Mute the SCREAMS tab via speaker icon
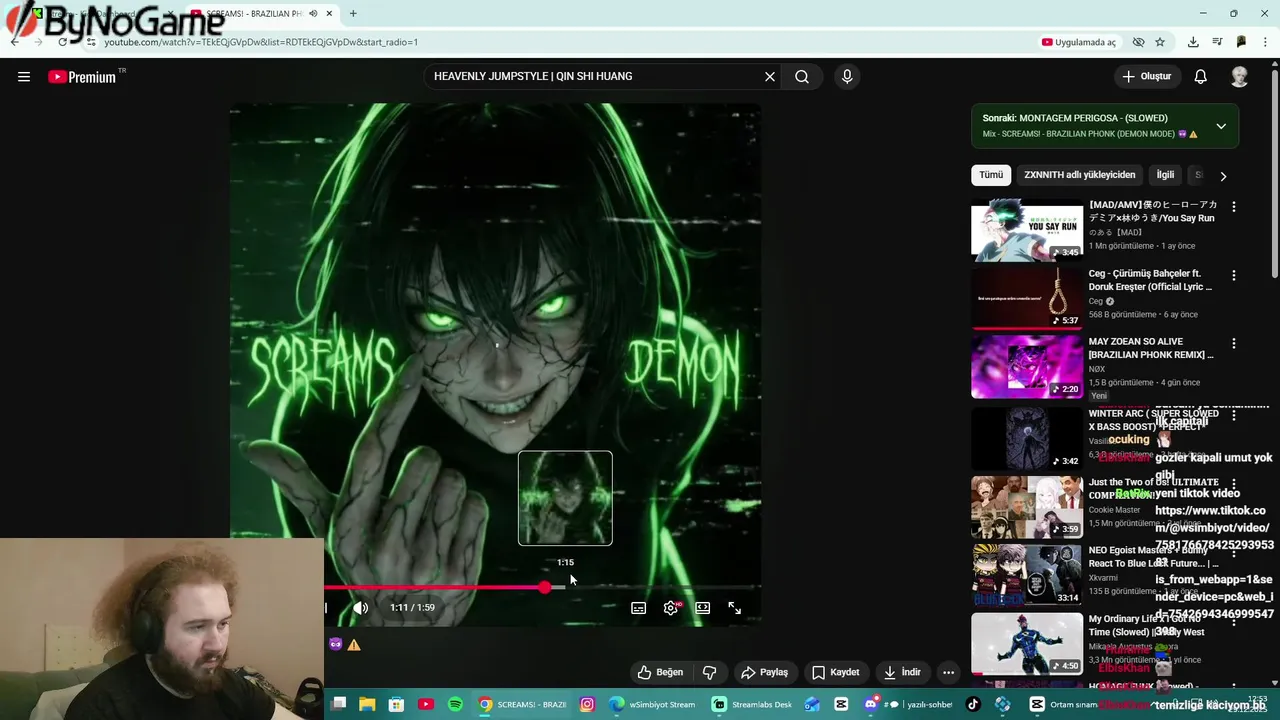Viewport: 1280px width, 720px height. pos(313,14)
